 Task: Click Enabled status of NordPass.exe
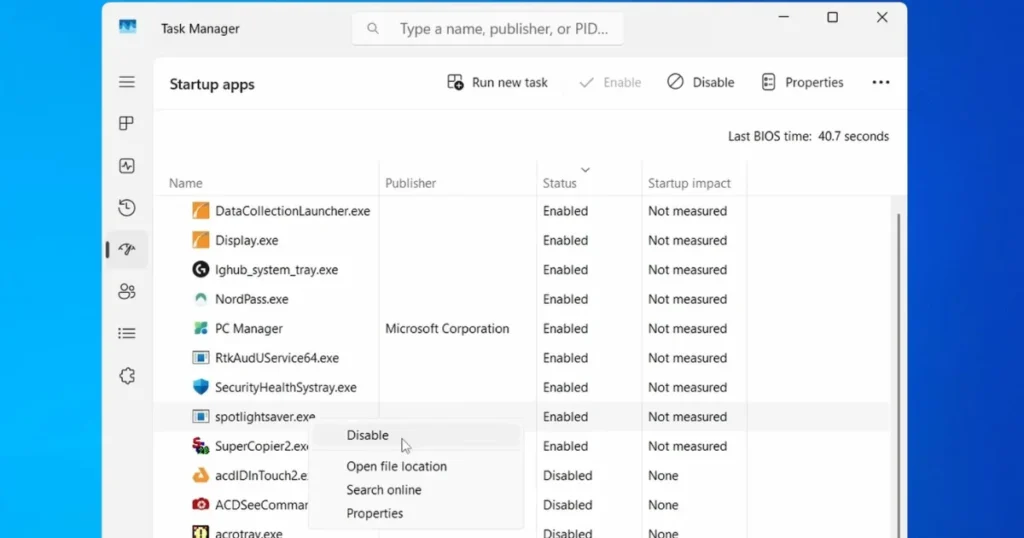click(x=565, y=299)
